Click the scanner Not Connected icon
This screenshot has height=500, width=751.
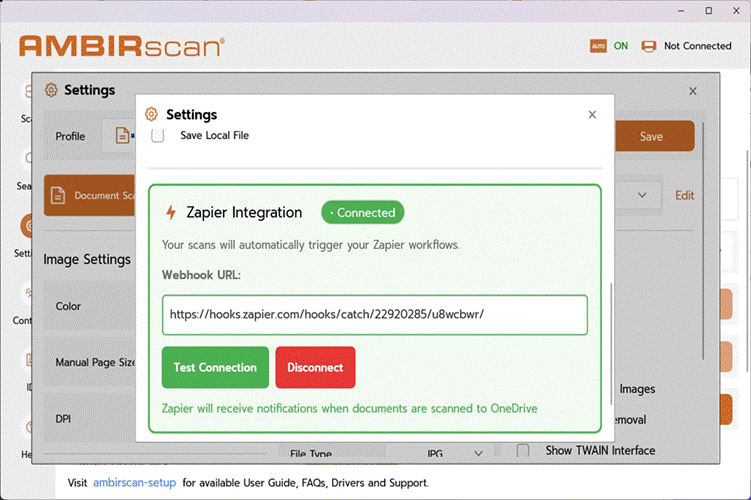click(x=649, y=46)
